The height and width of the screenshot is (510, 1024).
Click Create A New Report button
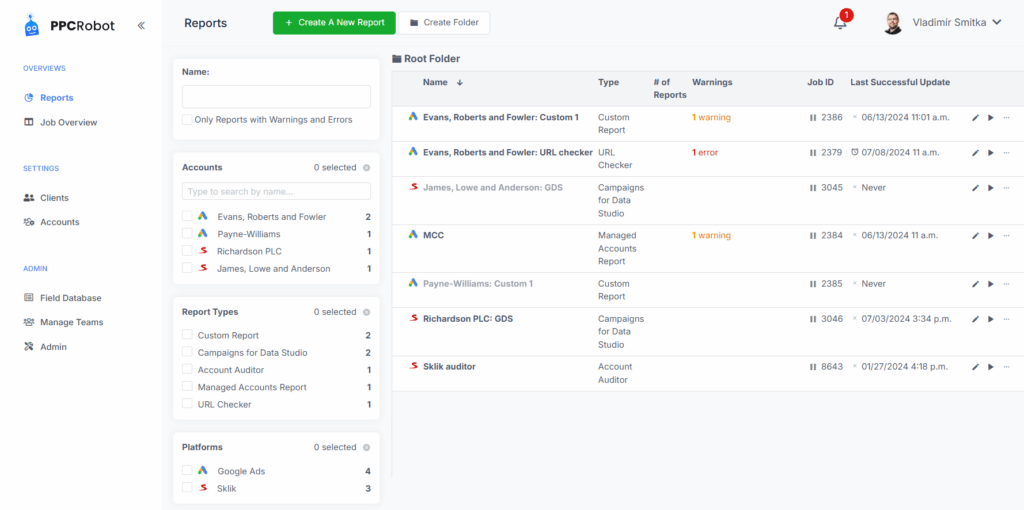coord(334,23)
